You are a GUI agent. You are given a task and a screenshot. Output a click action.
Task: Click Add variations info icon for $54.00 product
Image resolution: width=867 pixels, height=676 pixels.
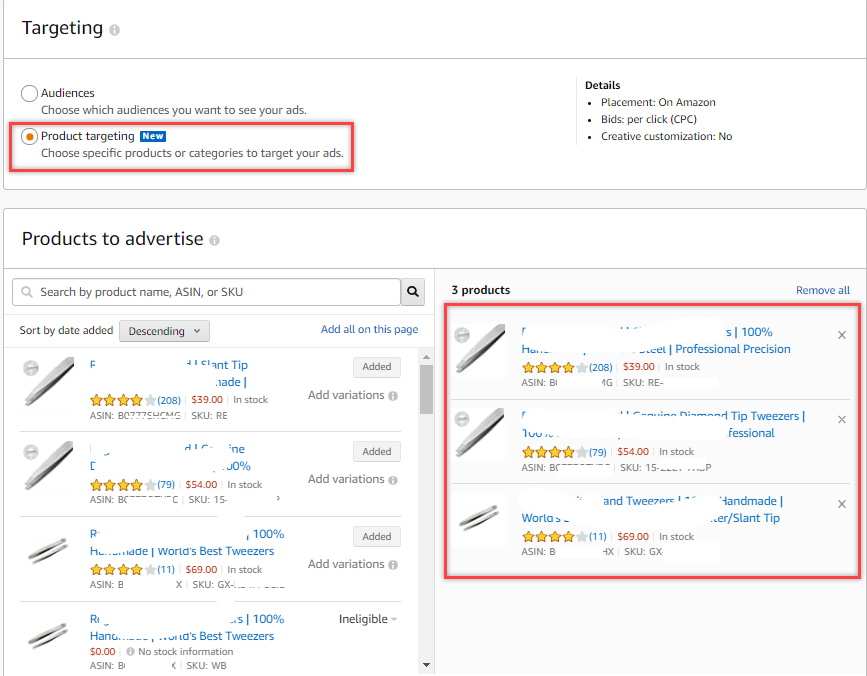(393, 480)
